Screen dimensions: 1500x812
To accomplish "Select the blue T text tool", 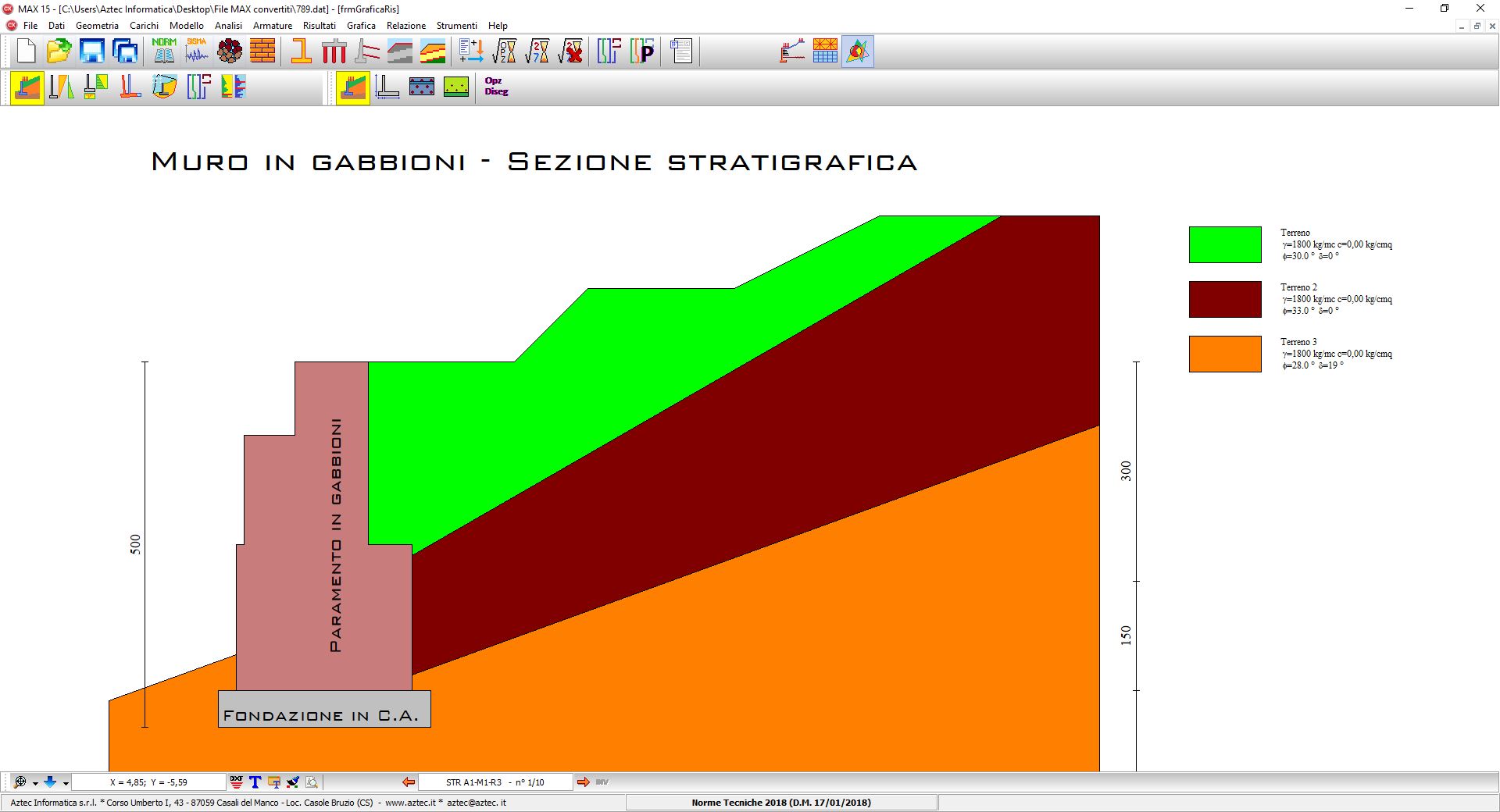I will pyautogui.click(x=255, y=782).
